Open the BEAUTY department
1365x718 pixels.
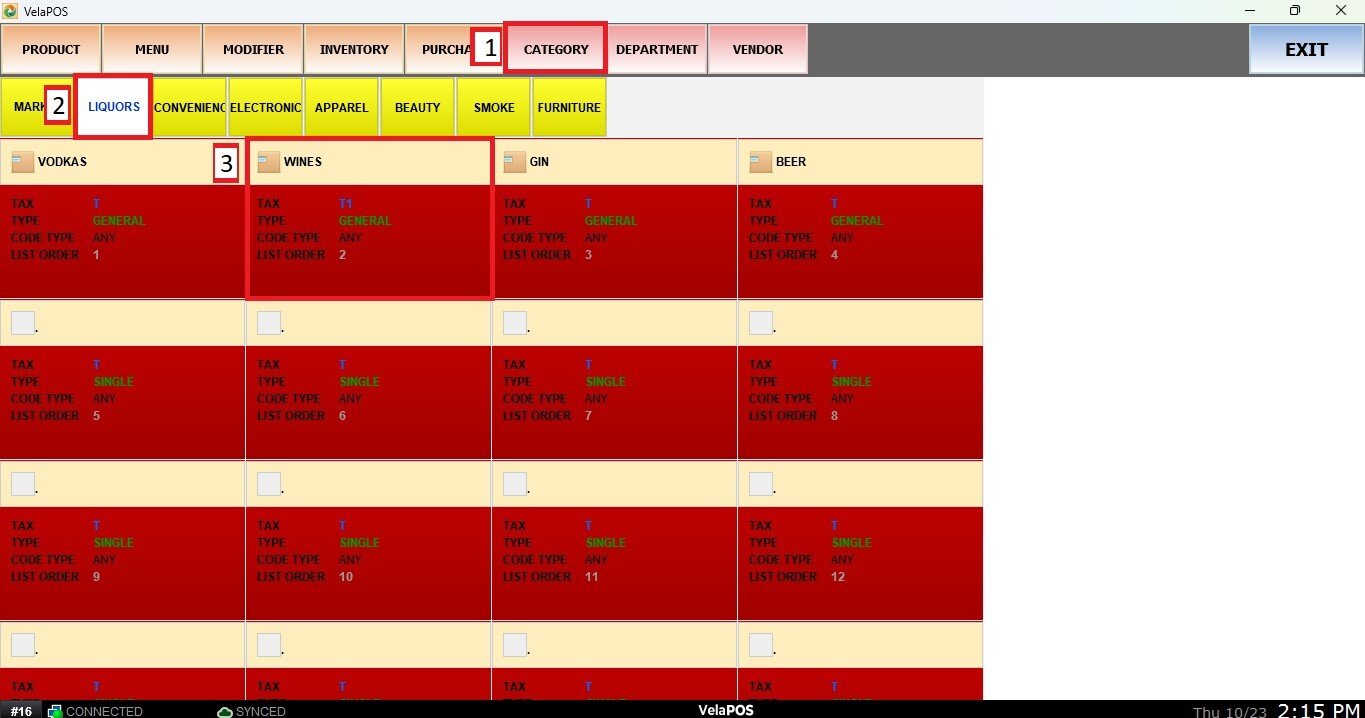(x=418, y=107)
